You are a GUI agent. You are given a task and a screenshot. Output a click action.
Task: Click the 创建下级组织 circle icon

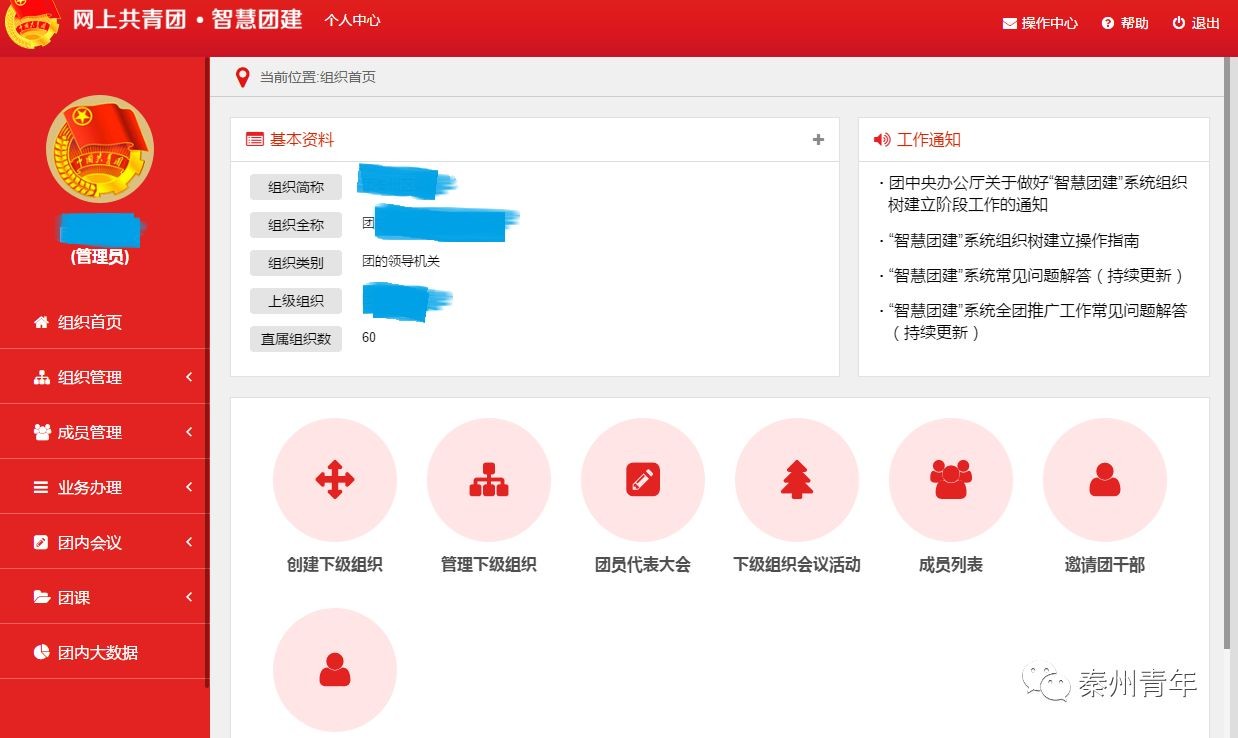(334, 480)
